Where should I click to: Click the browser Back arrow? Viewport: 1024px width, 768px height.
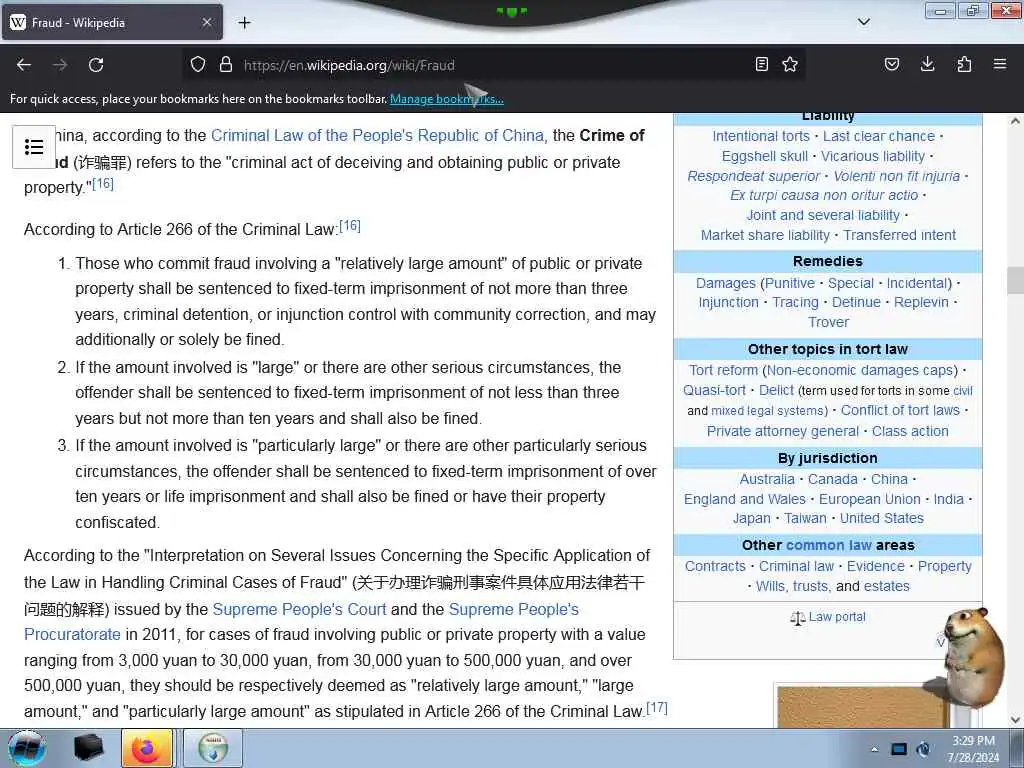click(24, 65)
